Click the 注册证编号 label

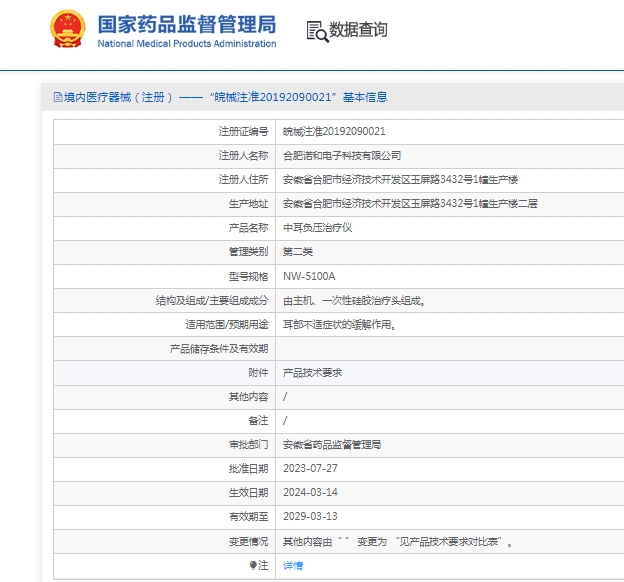click(x=244, y=131)
